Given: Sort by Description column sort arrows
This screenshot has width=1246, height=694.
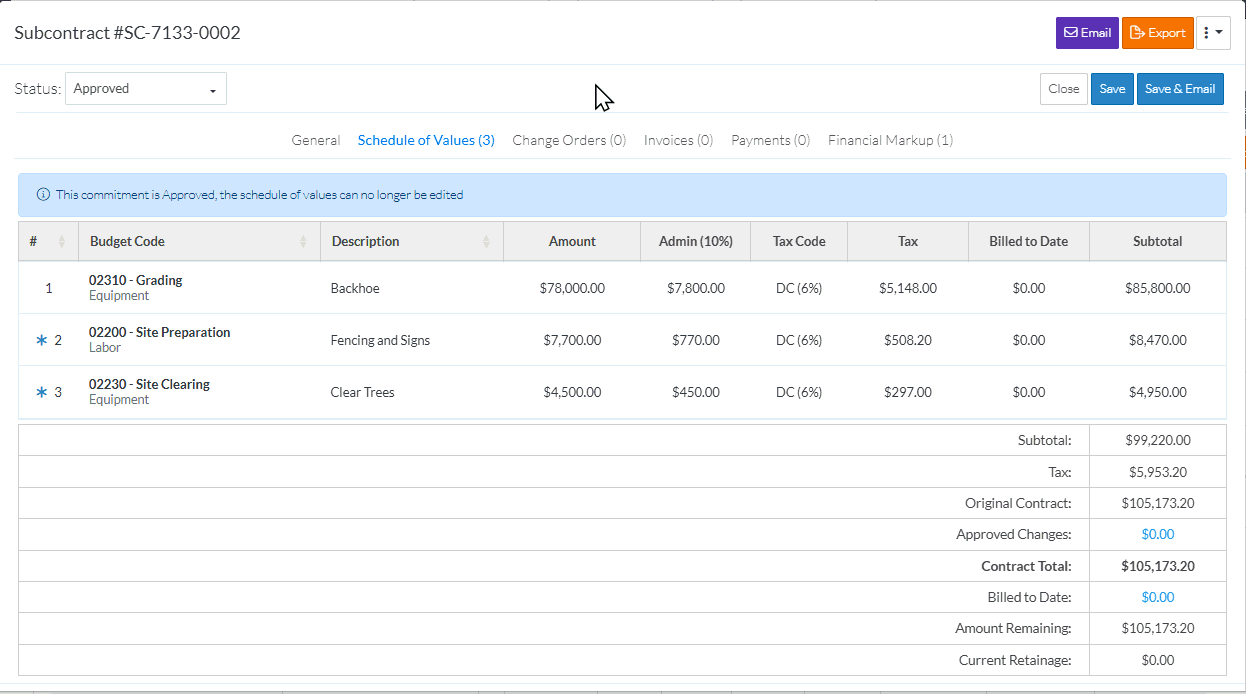Looking at the screenshot, I should (x=487, y=242).
